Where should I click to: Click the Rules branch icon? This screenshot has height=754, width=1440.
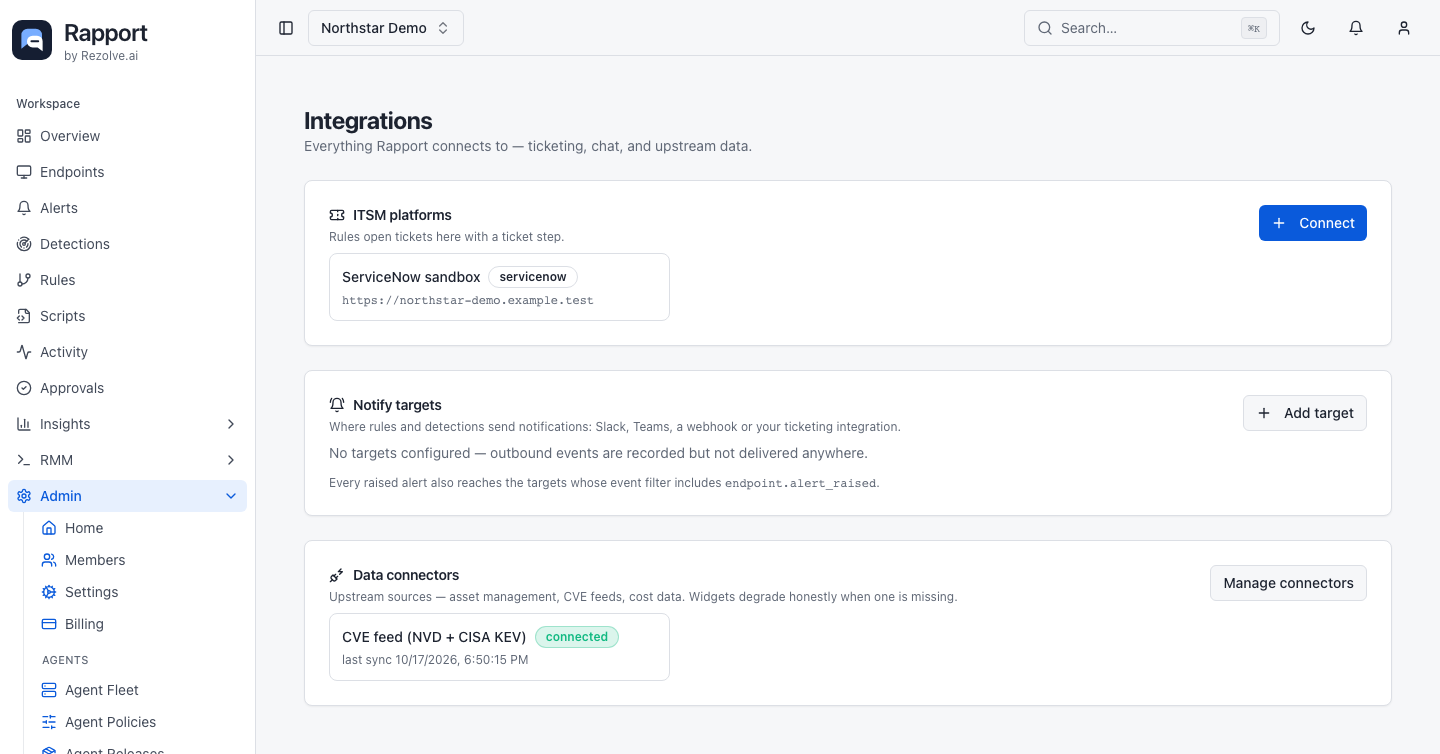[x=24, y=280]
